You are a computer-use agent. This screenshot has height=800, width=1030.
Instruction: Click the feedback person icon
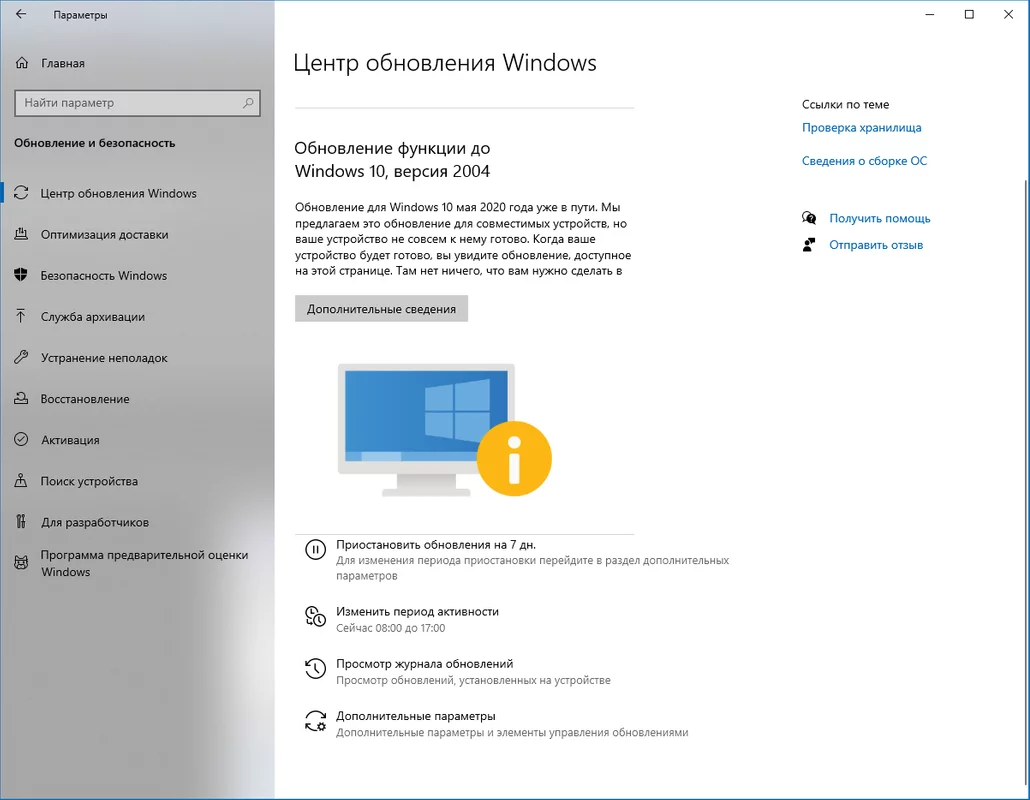(809, 245)
